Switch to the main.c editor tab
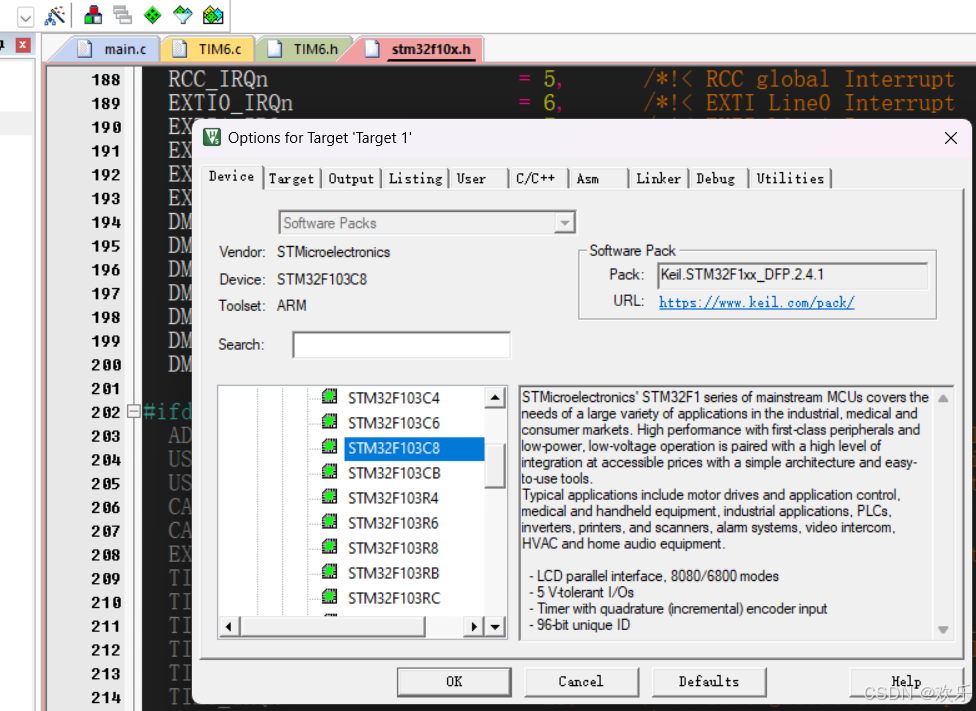The width and height of the screenshot is (976, 711). 112,49
